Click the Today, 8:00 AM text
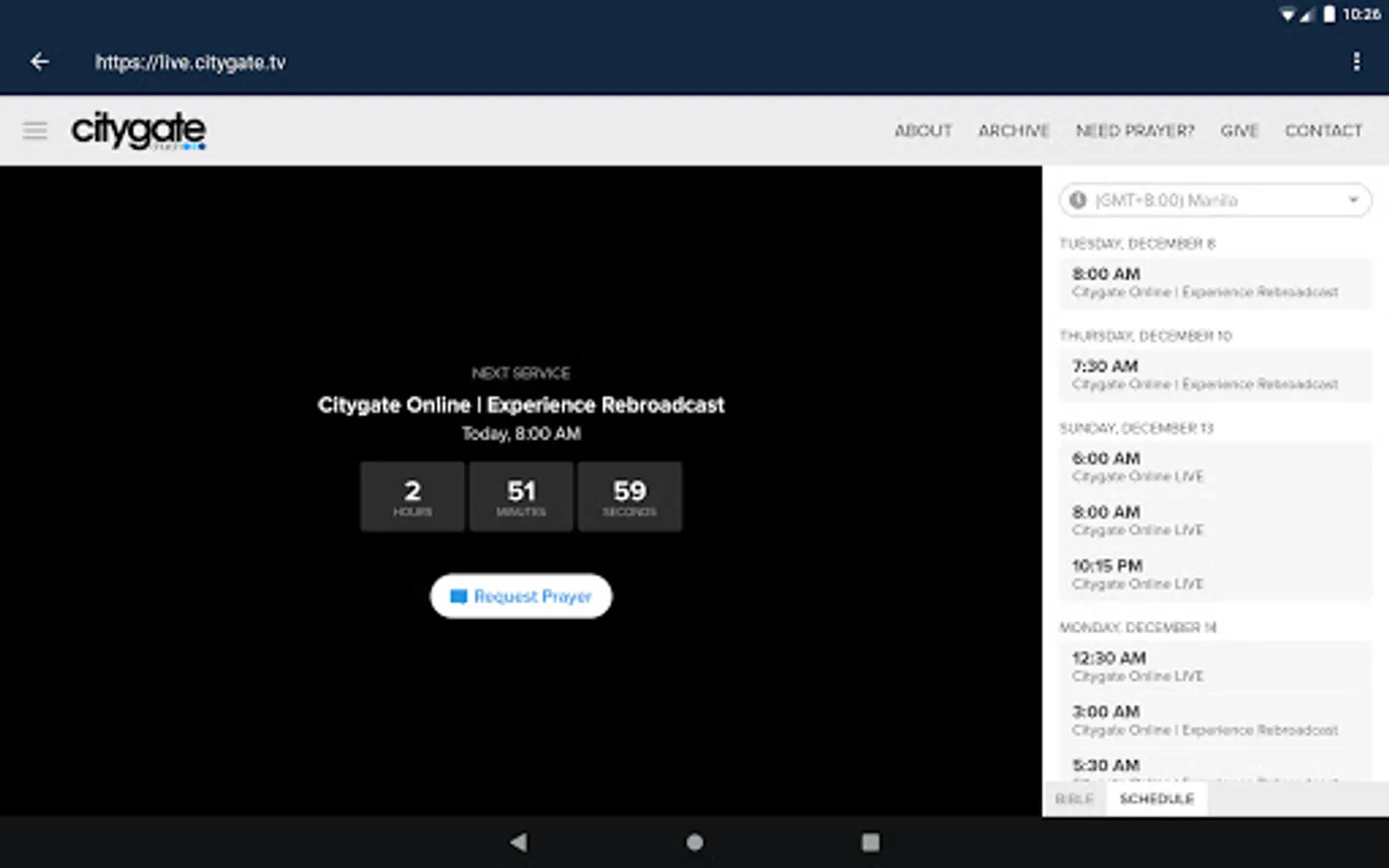The width and height of the screenshot is (1389, 868). 521,434
